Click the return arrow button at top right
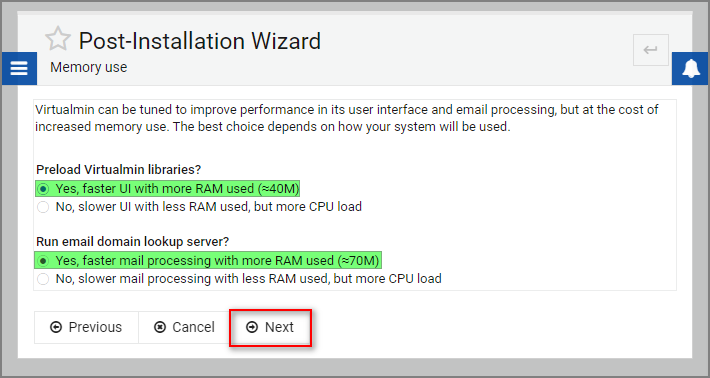Image resolution: width=710 pixels, height=378 pixels. pos(651,50)
